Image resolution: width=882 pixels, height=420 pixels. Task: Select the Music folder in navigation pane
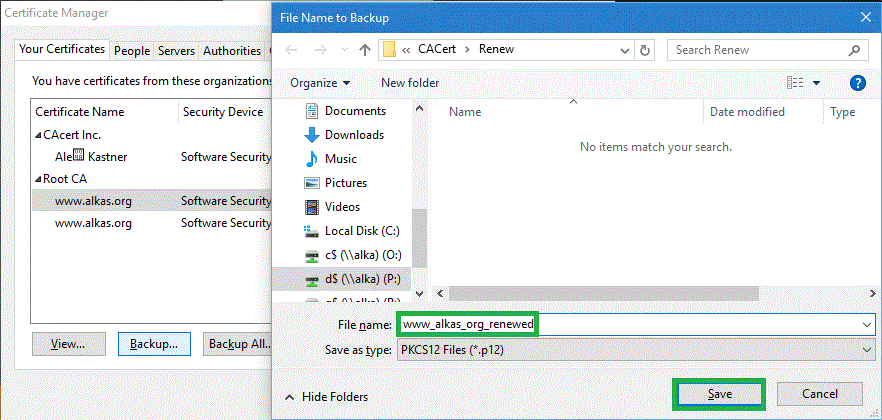point(340,159)
